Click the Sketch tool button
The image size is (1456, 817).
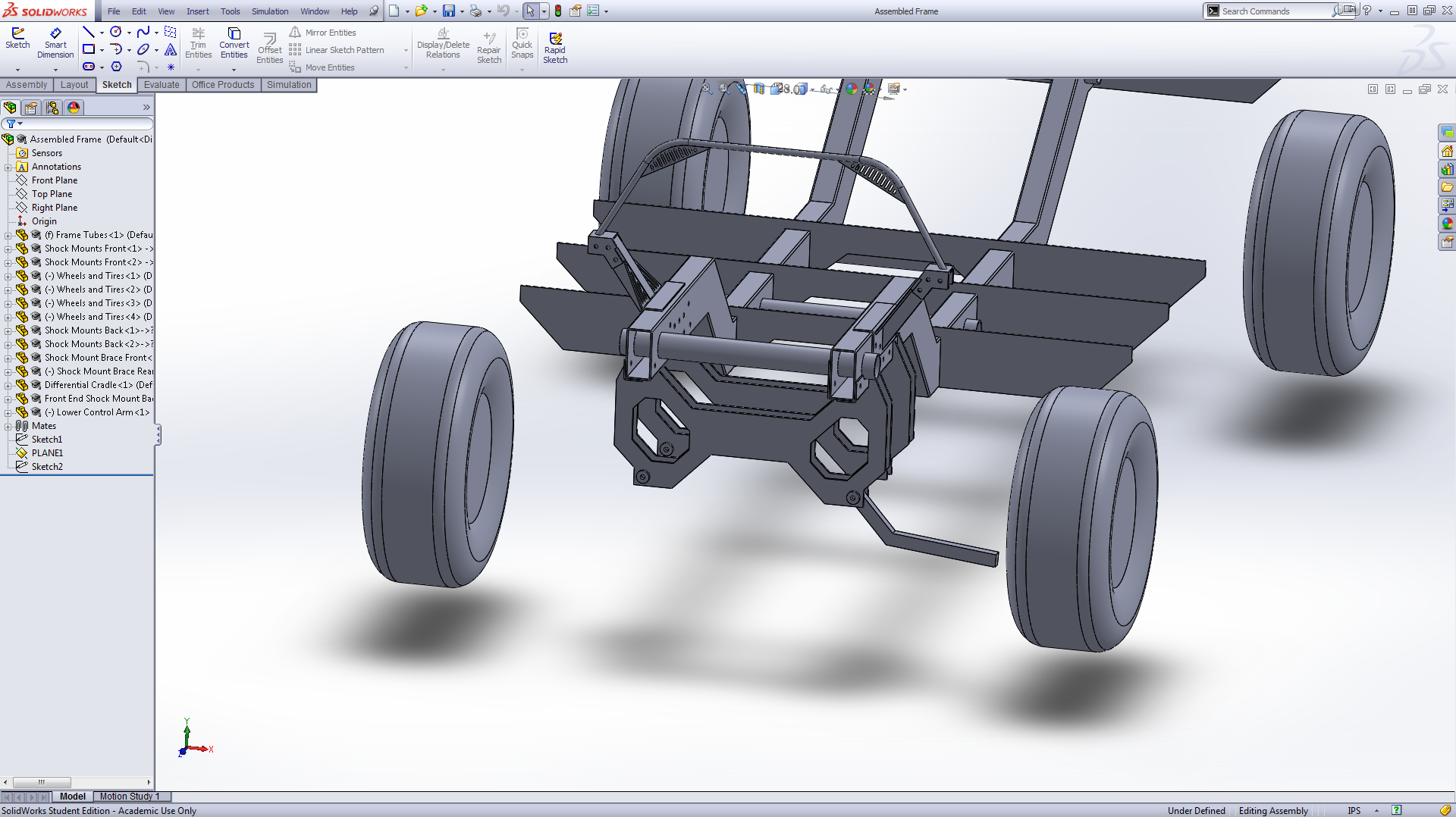pyautogui.click(x=17, y=38)
